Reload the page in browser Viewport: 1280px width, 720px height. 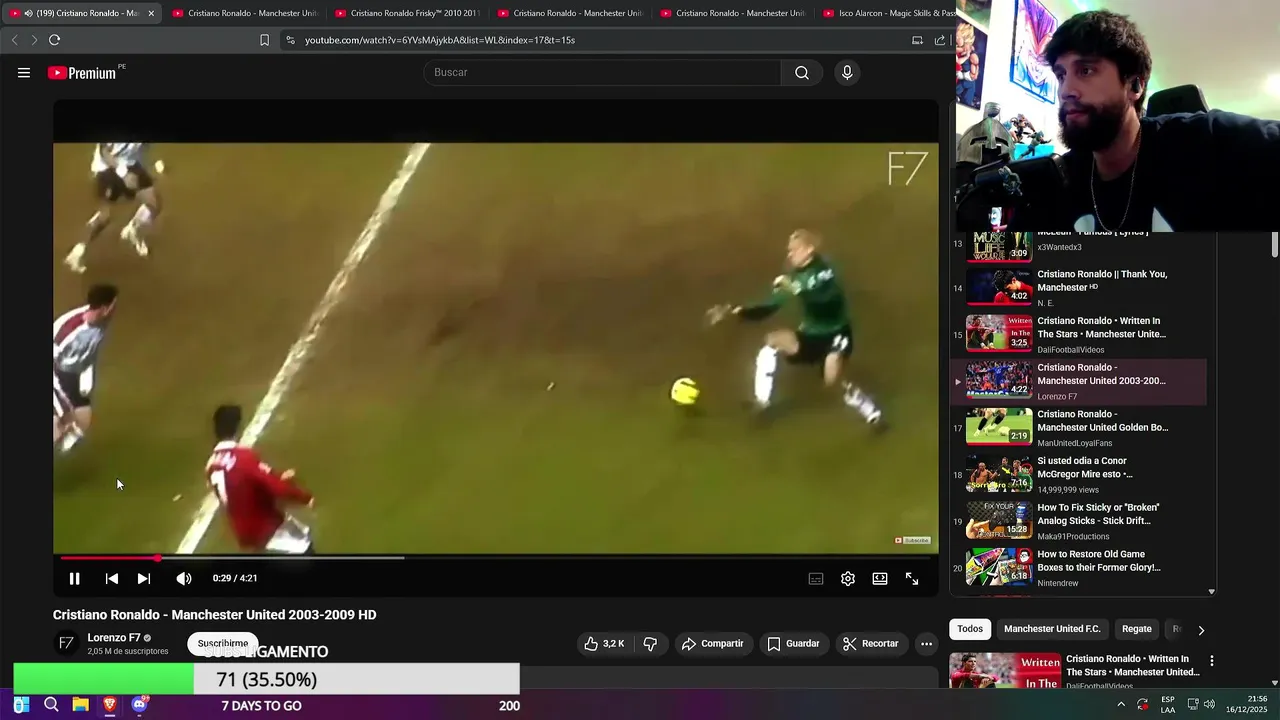point(54,40)
